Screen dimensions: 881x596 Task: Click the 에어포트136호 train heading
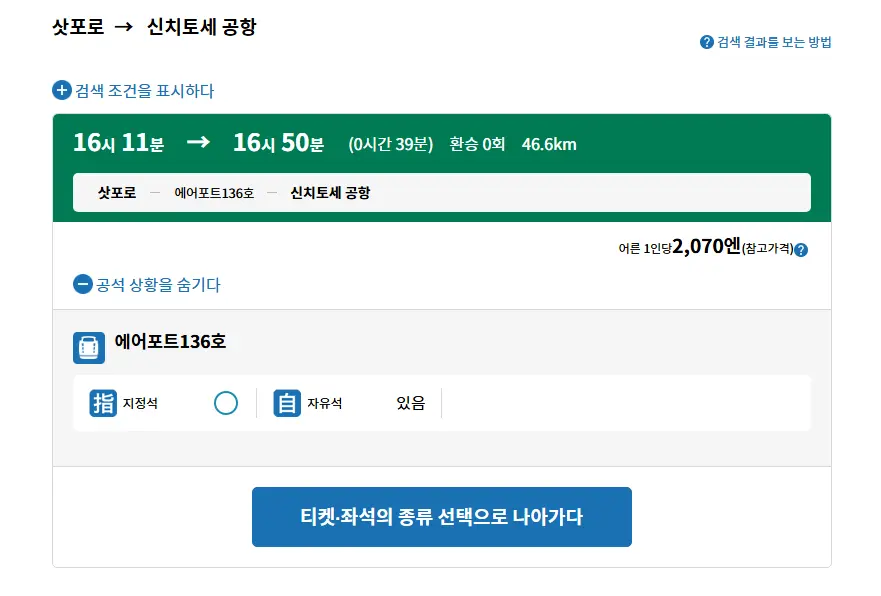(x=170, y=342)
